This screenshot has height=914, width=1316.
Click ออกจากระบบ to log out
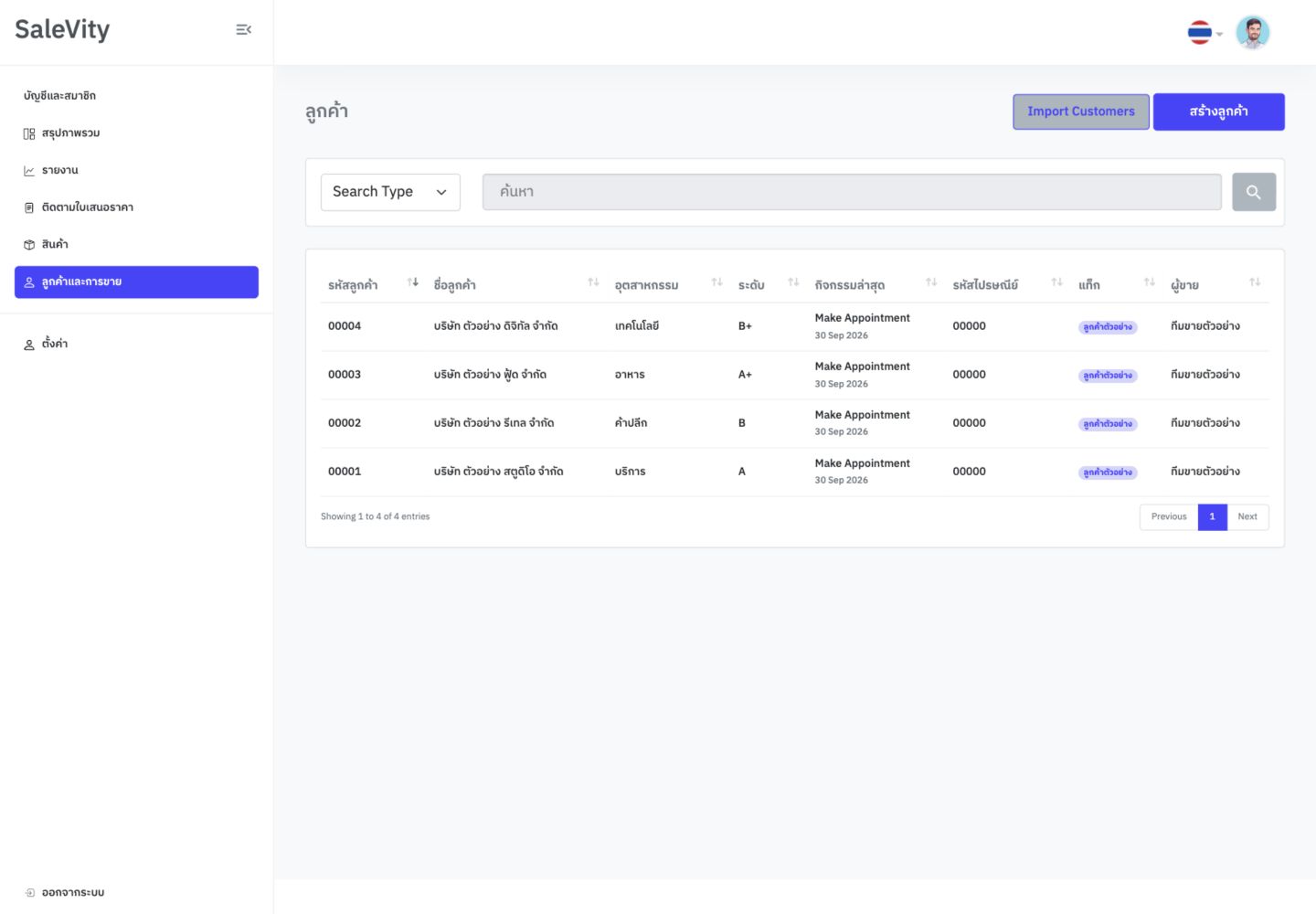pyautogui.click(x=72, y=892)
